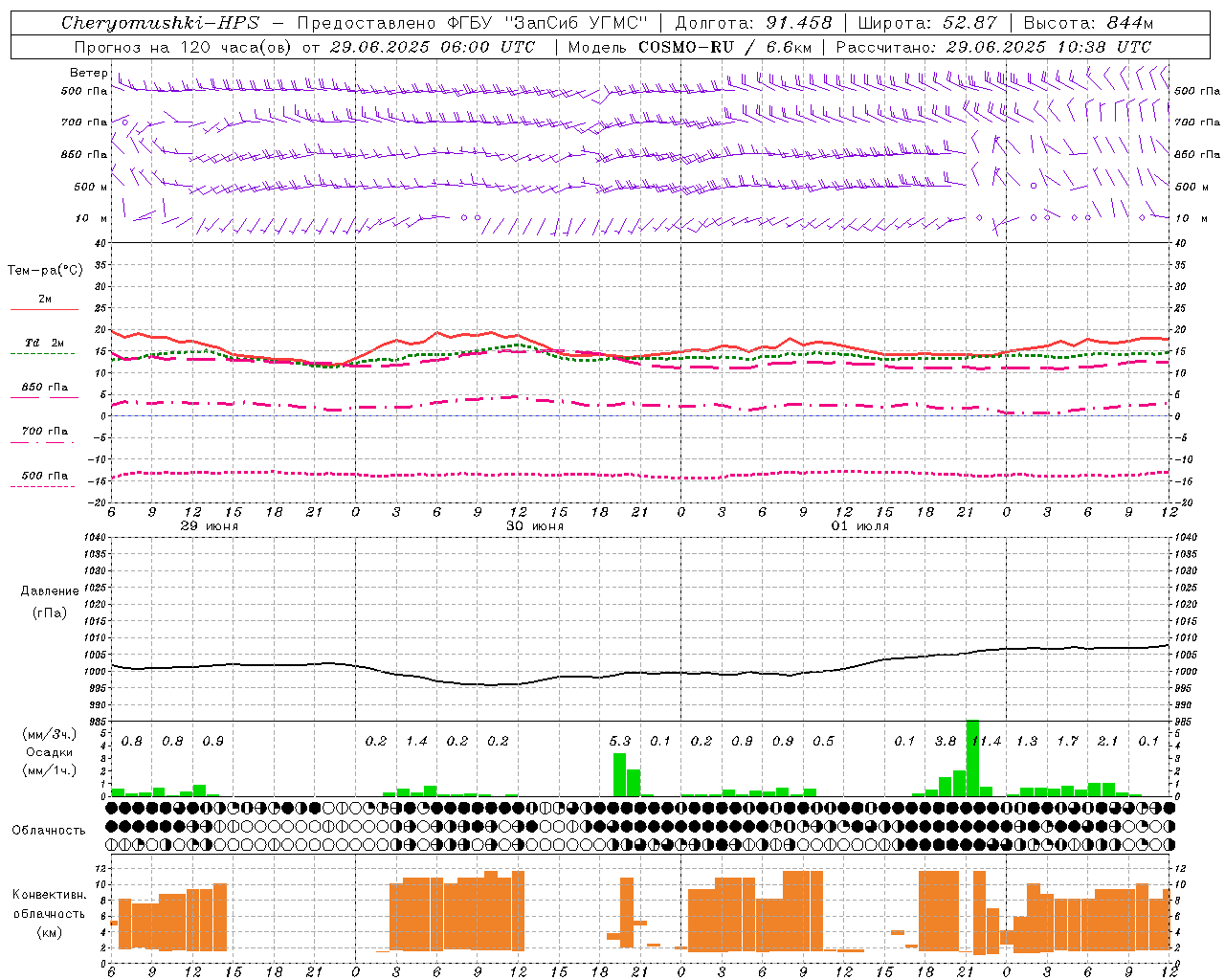Image resolution: width=1225 pixels, height=980 pixels.
Task: Click the Давление pressure panel label
Action: [x=50, y=591]
